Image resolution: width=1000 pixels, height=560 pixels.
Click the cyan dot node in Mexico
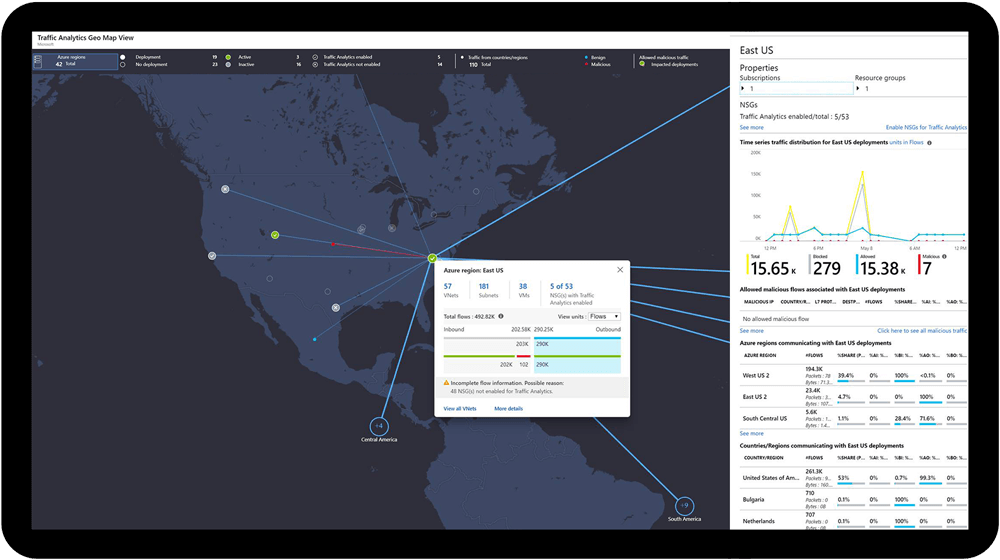[314, 339]
